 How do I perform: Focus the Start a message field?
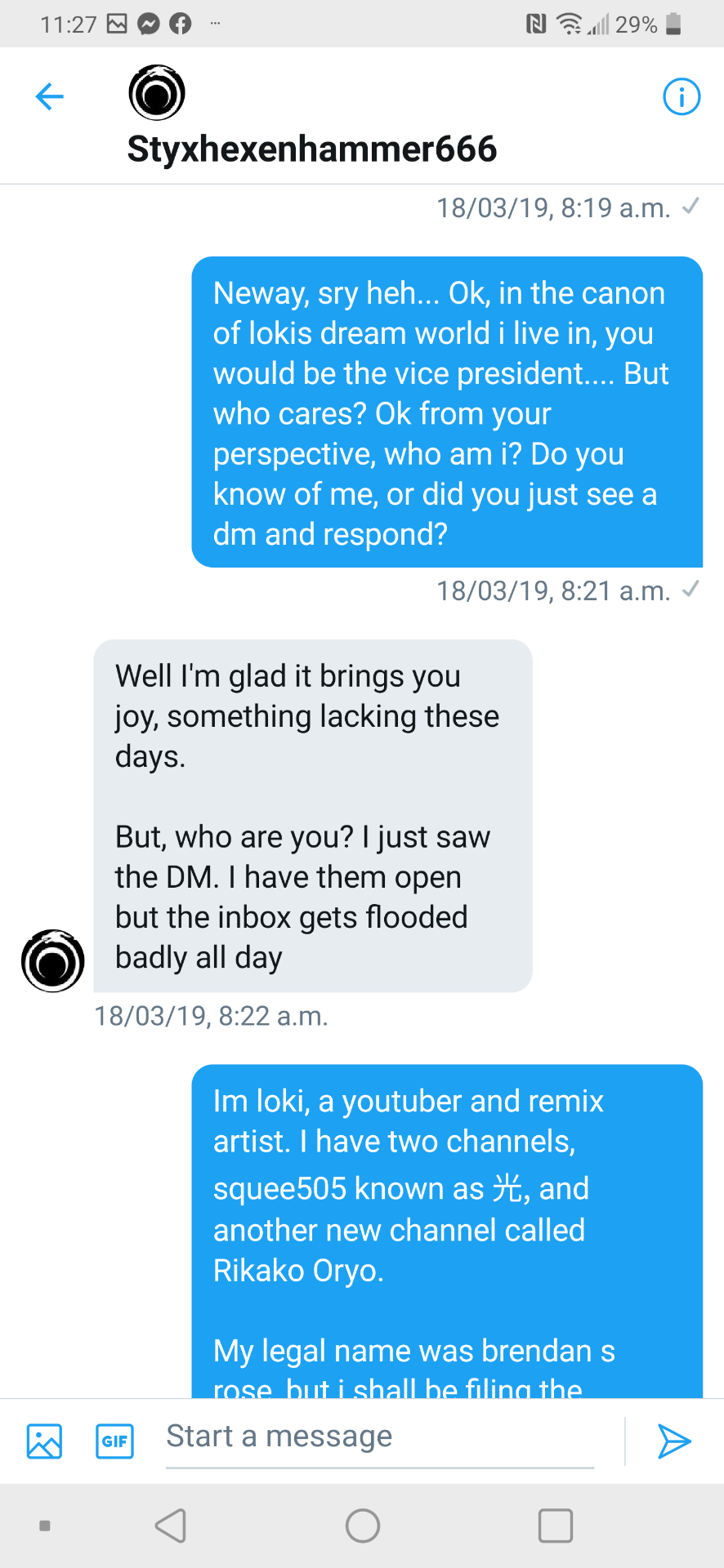(379, 1437)
